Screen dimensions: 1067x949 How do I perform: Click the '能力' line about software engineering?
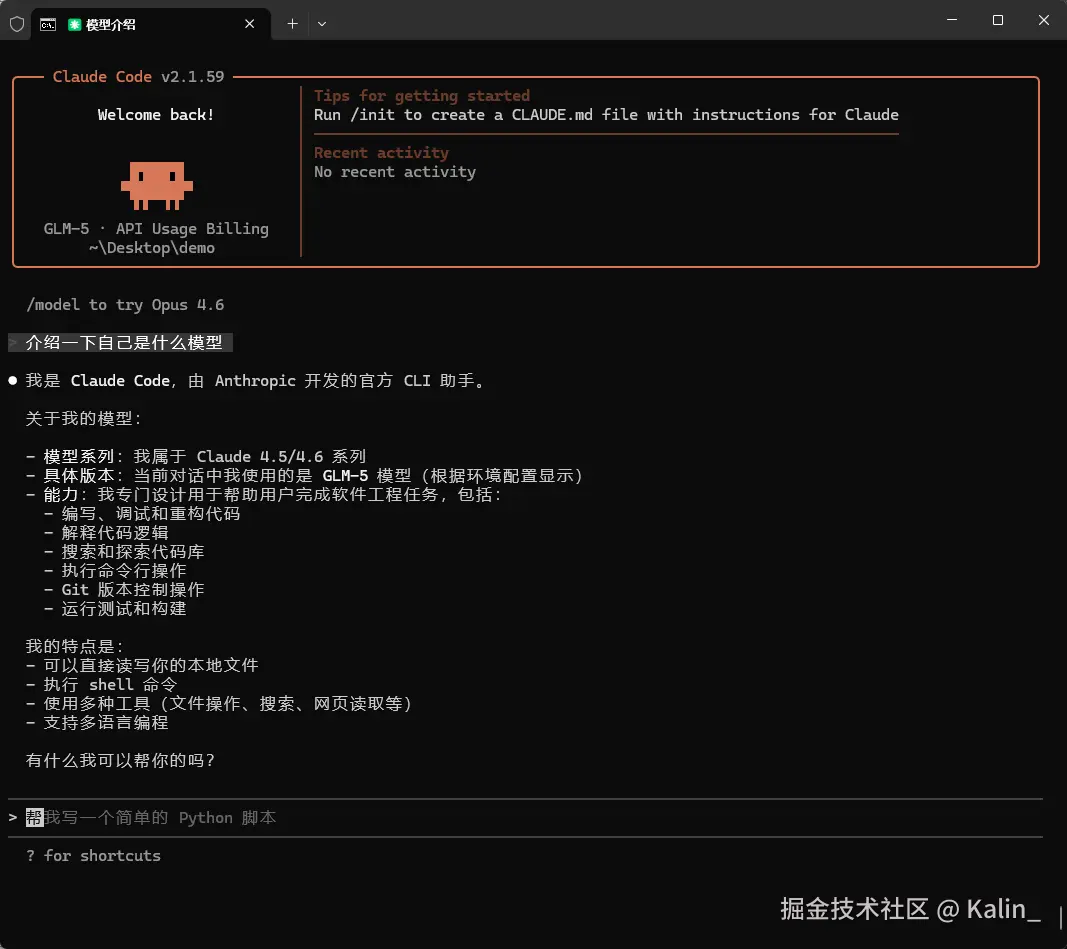pos(263,494)
